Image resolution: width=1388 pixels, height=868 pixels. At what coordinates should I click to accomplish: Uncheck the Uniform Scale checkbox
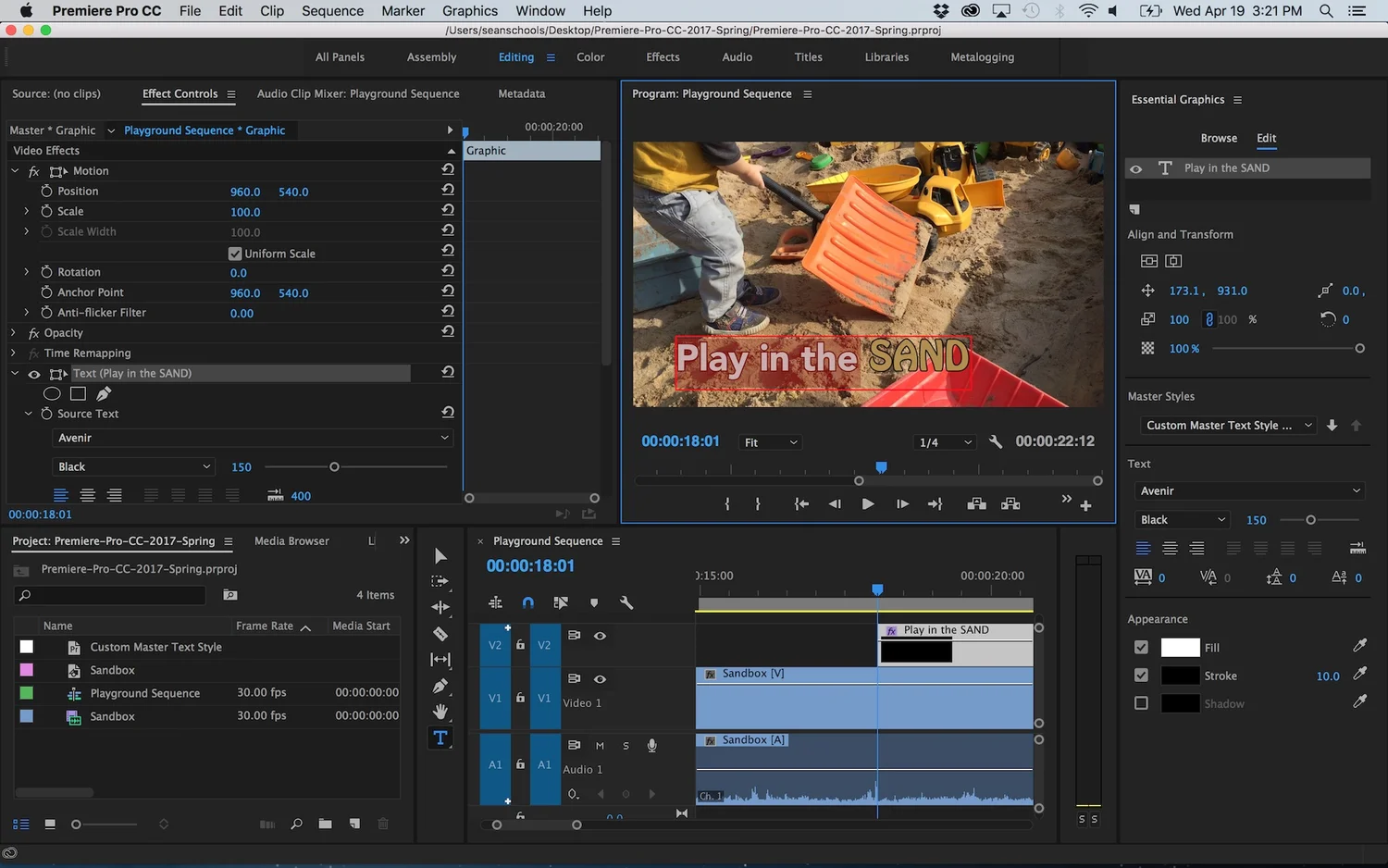coord(235,254)
